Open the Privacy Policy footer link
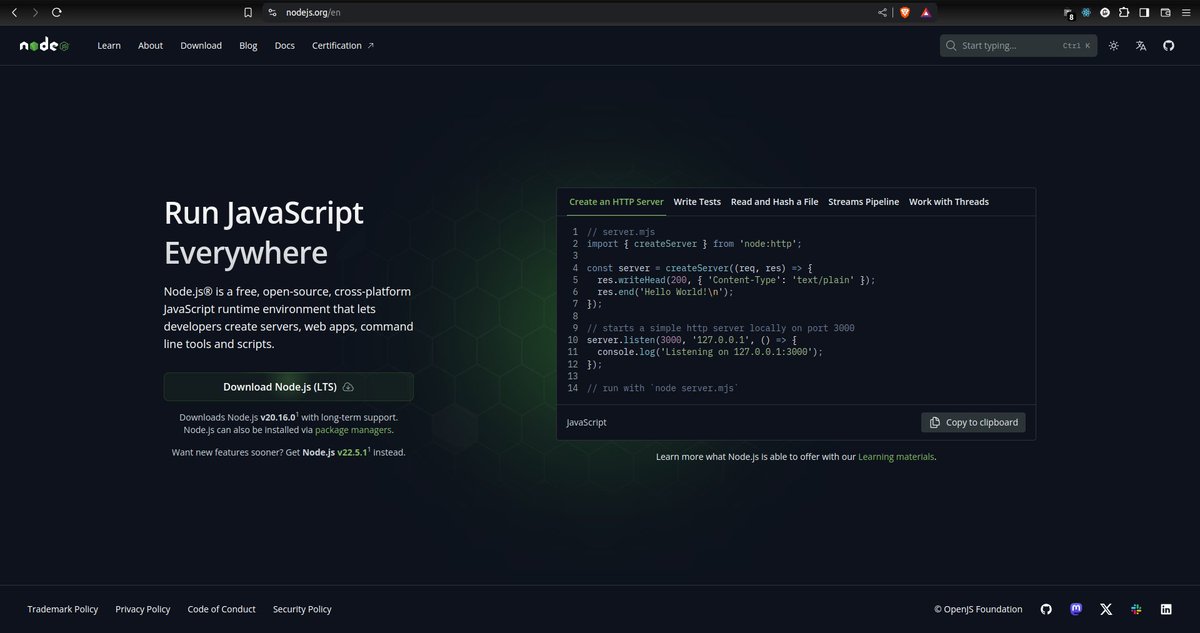Image resolution: width=1200 pixels, height=633 pixels. coord(143,609)
